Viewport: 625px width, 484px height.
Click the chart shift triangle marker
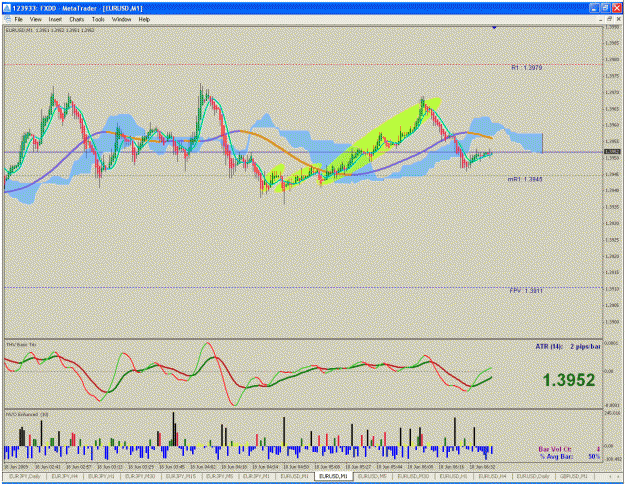494,28
